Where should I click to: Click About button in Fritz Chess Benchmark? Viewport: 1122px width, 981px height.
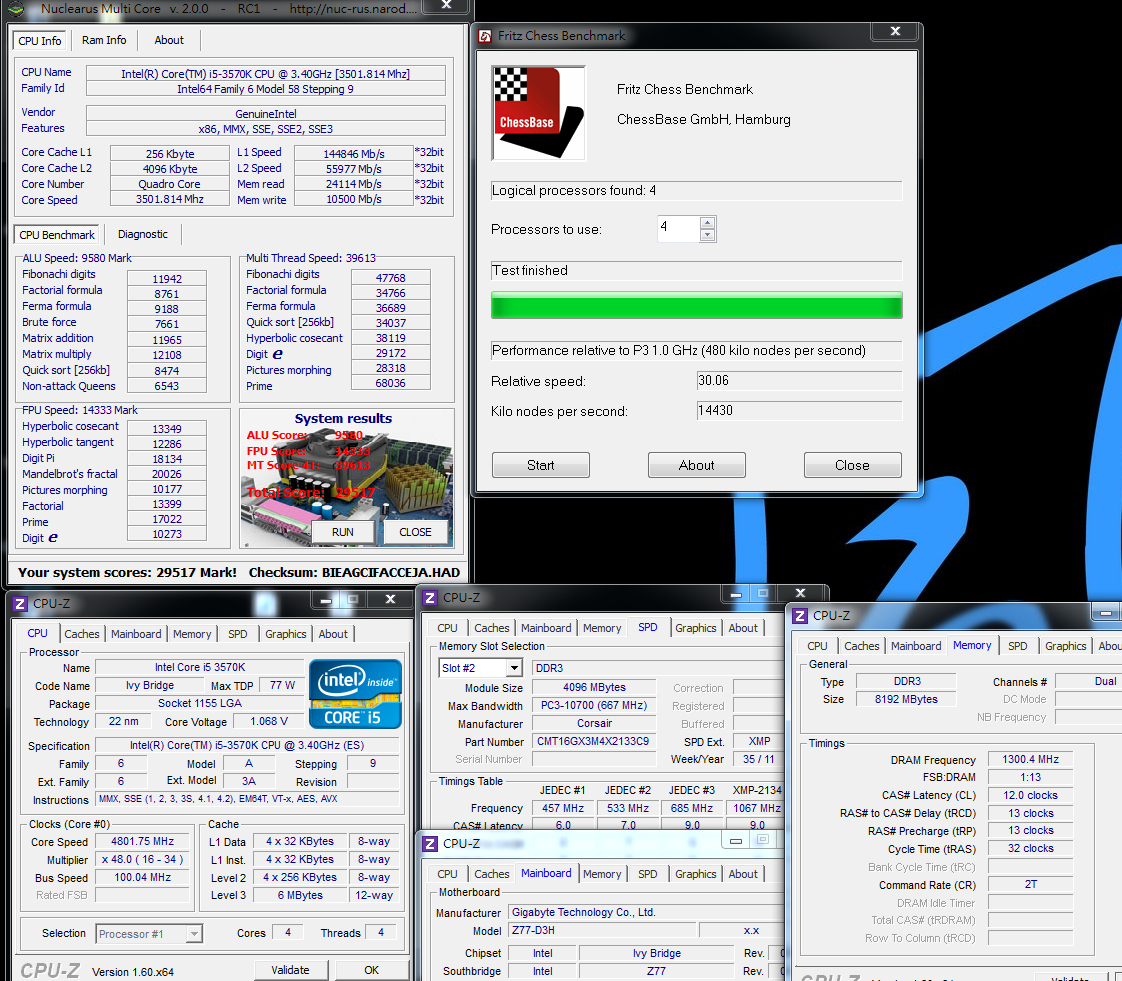tap(697, 465)
